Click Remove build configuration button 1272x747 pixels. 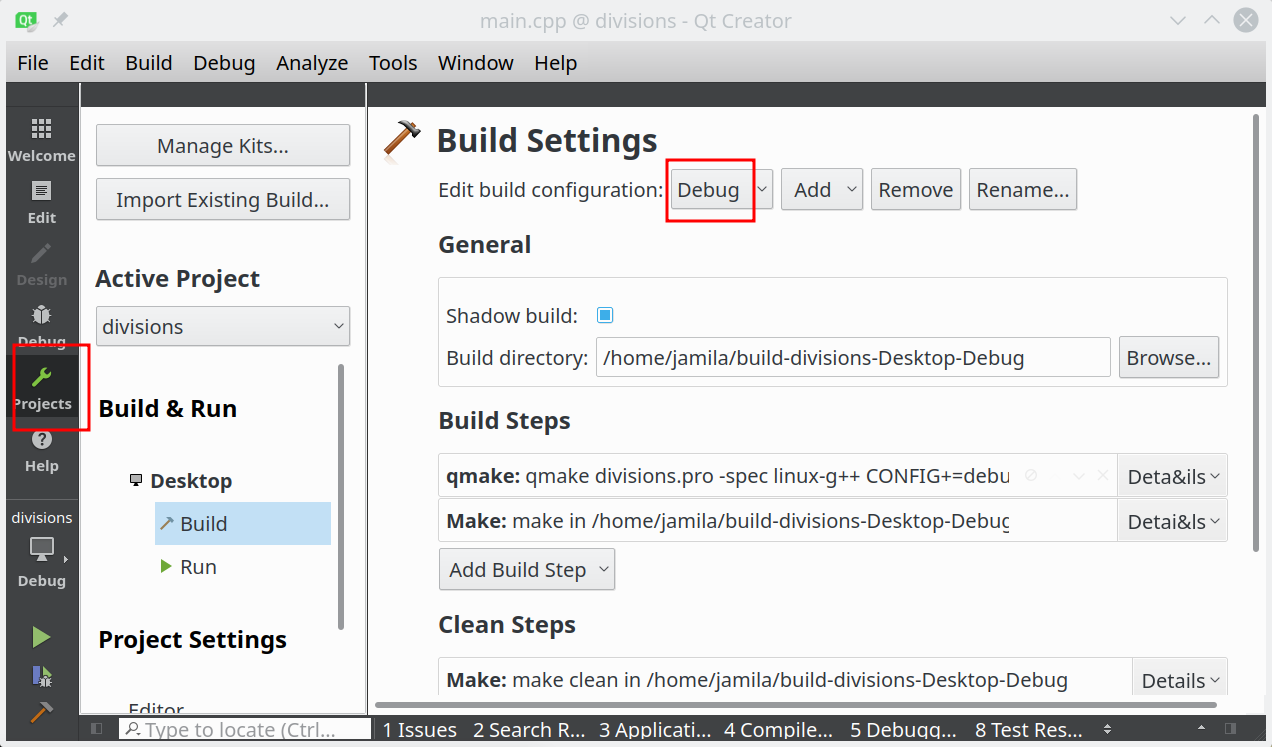[916, 189]
